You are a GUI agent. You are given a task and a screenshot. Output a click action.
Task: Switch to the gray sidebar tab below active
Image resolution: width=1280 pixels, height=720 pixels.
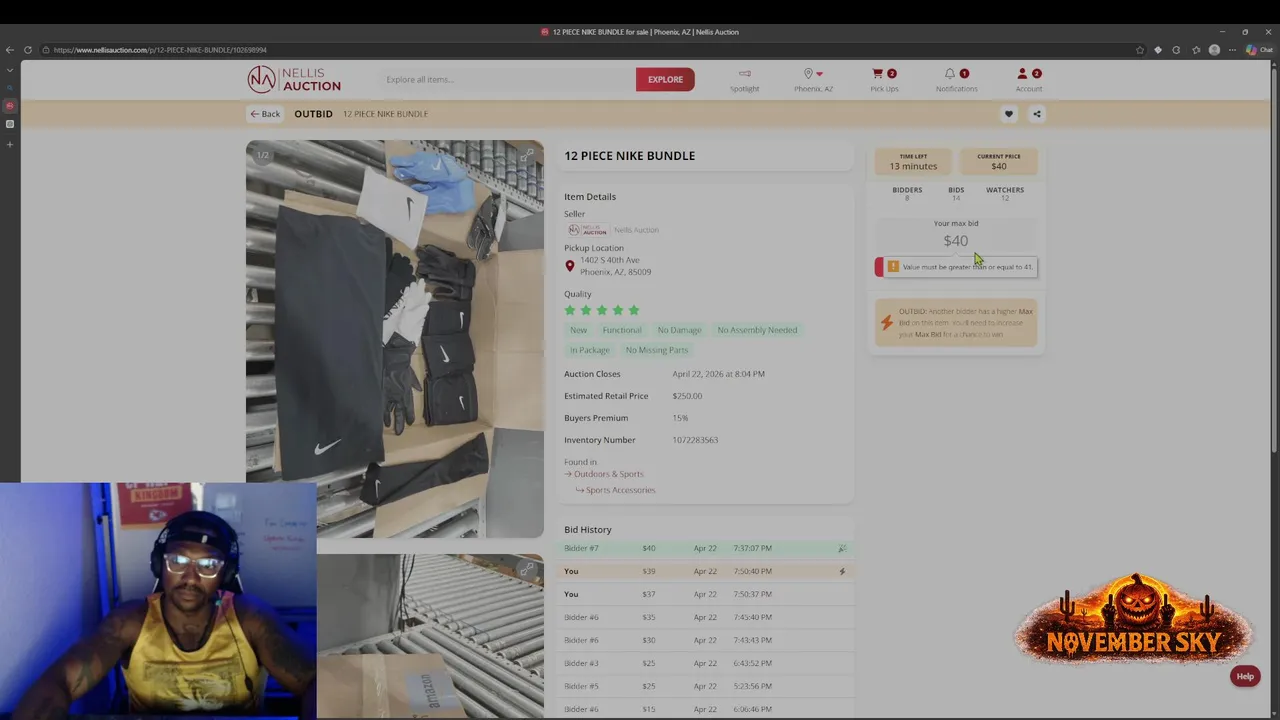pos(10,124)
